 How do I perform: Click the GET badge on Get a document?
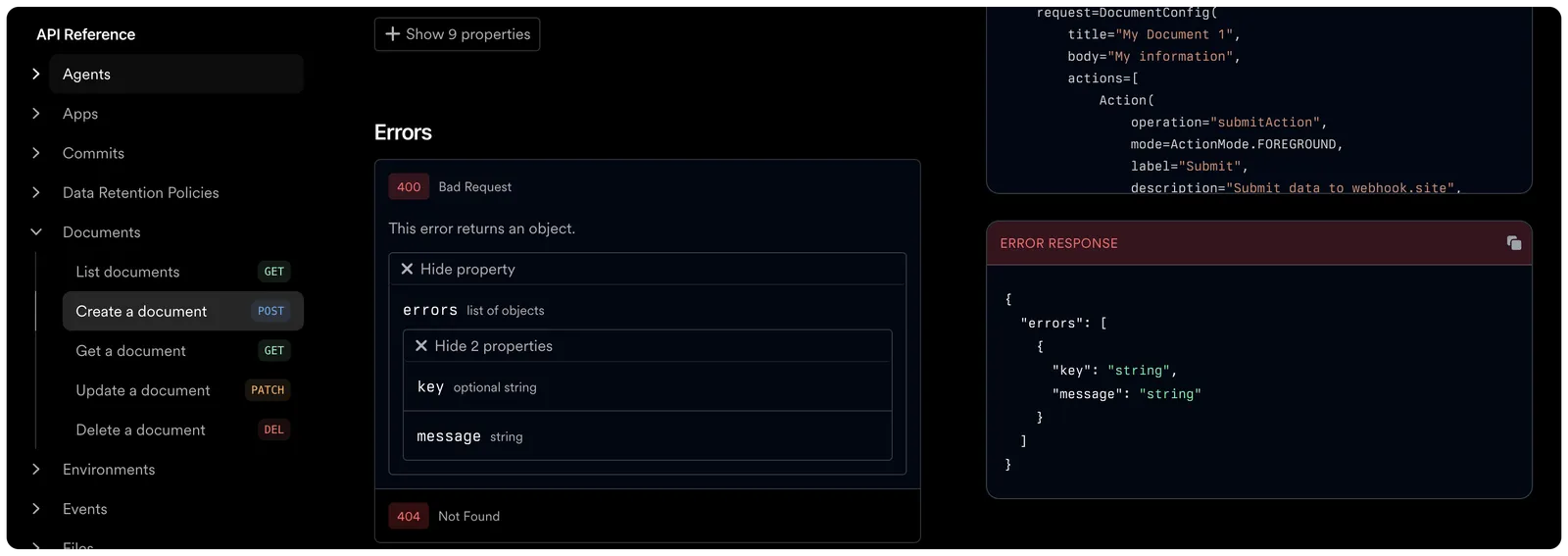click(x=274, y=351)
